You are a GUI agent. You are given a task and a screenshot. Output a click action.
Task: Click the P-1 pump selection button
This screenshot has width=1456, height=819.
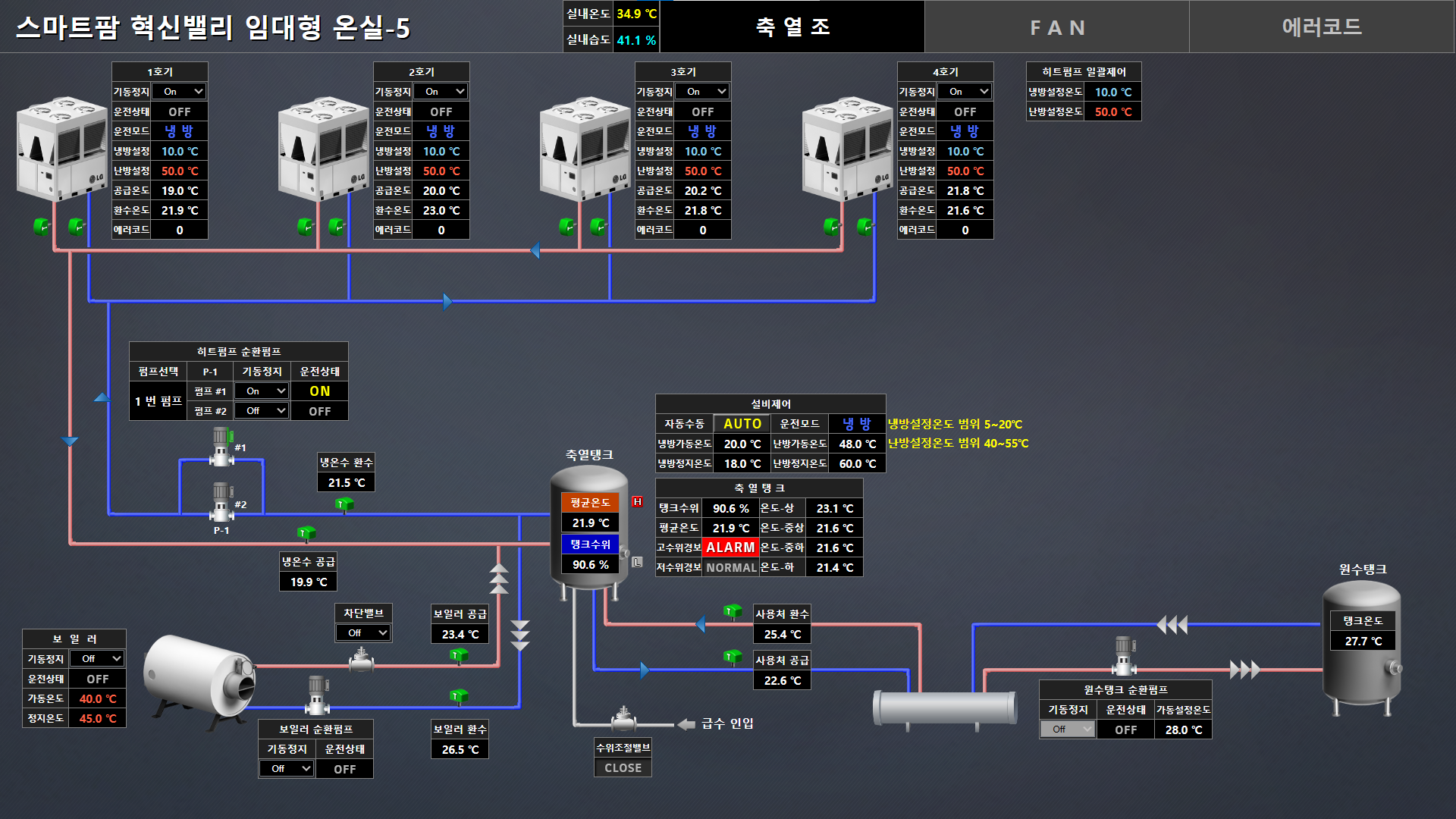coord(210,372)
